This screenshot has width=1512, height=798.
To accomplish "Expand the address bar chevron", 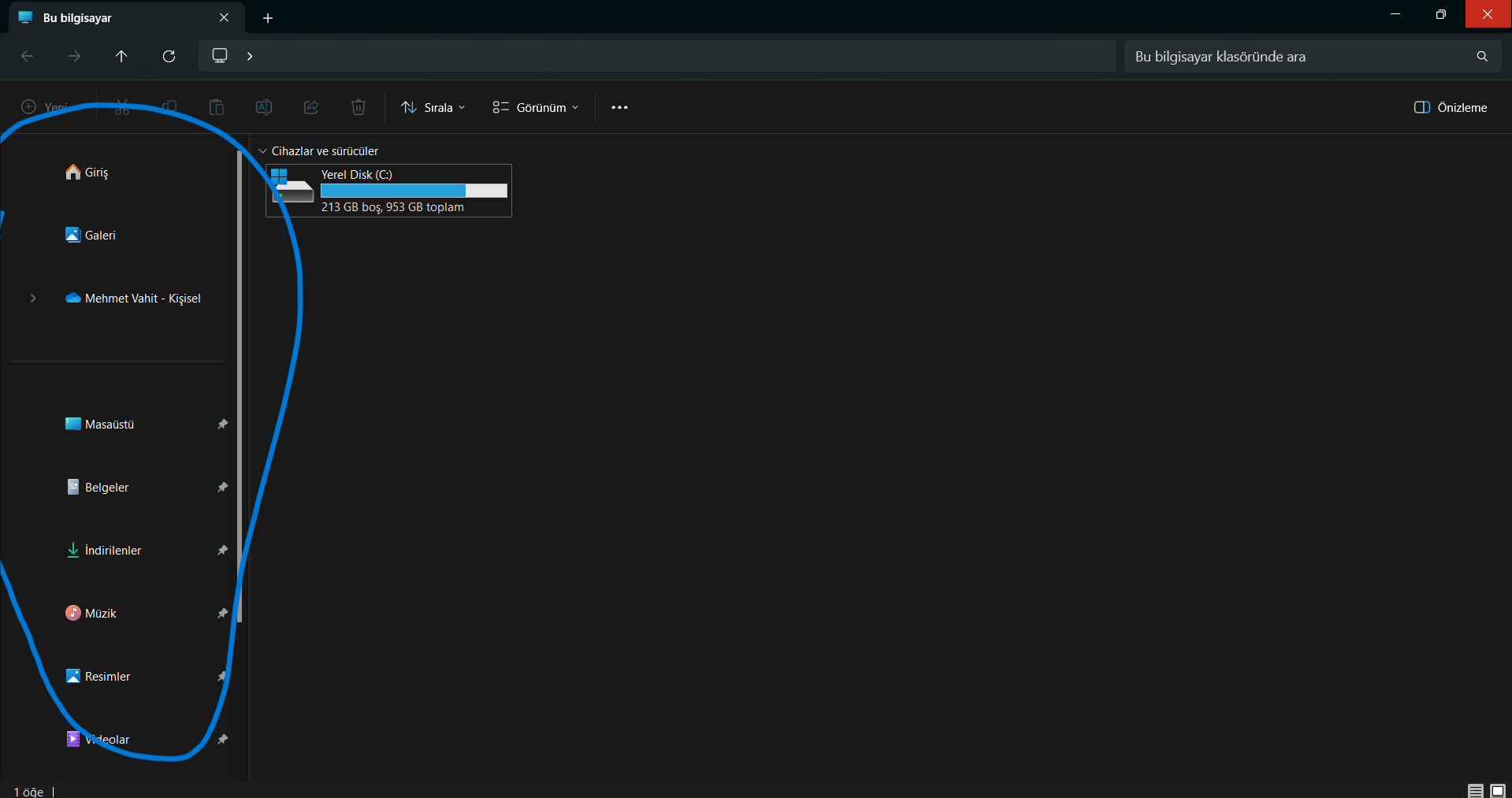I will click(x=250, y=56).
